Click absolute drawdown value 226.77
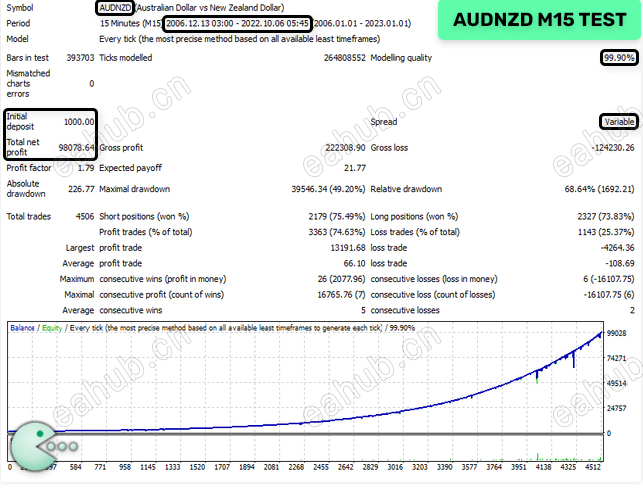The height and width of the screenshot is (494, 643). [81, 189]
